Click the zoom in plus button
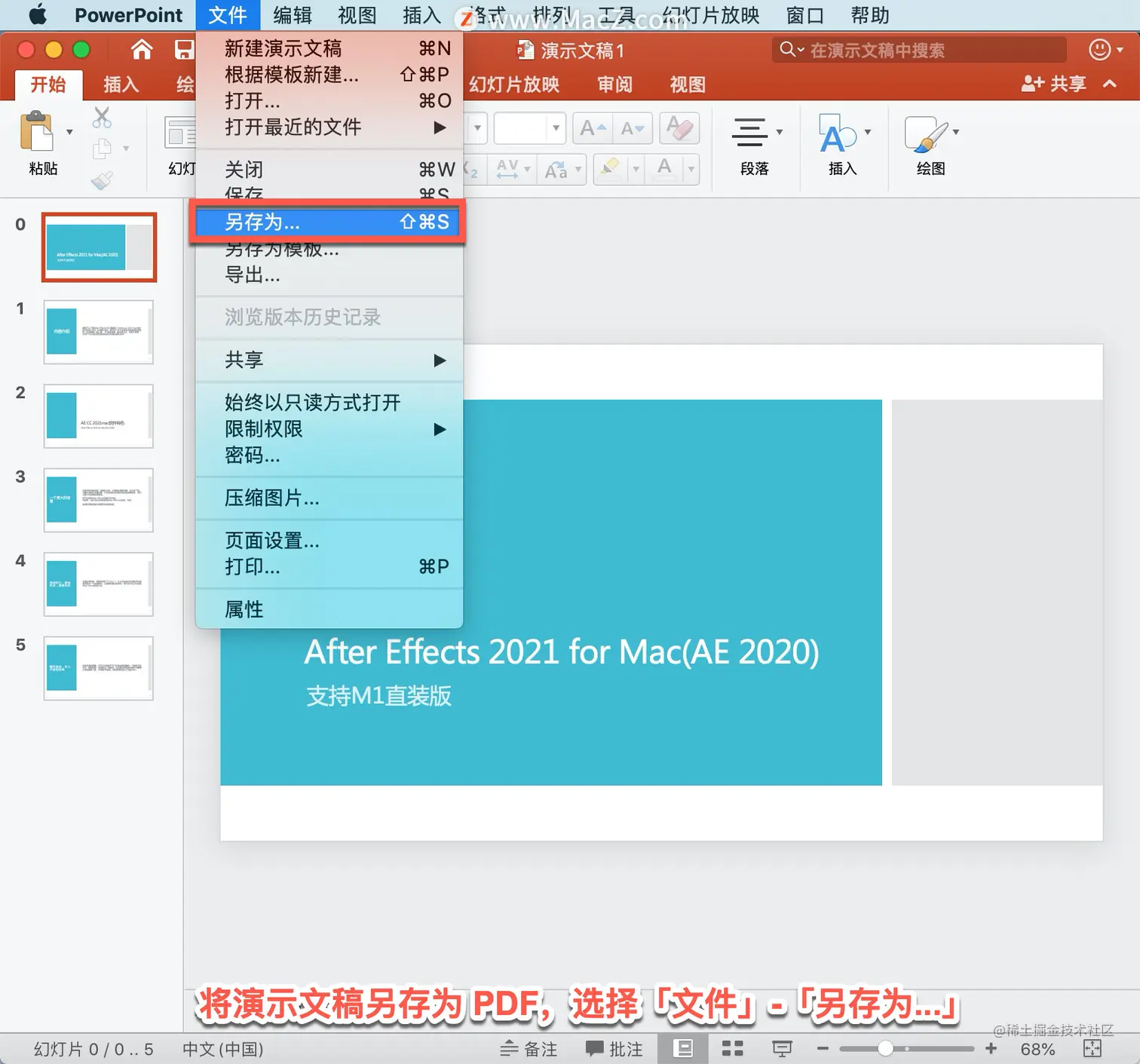This screenshot has width=1140, height=1064. 991,1048
